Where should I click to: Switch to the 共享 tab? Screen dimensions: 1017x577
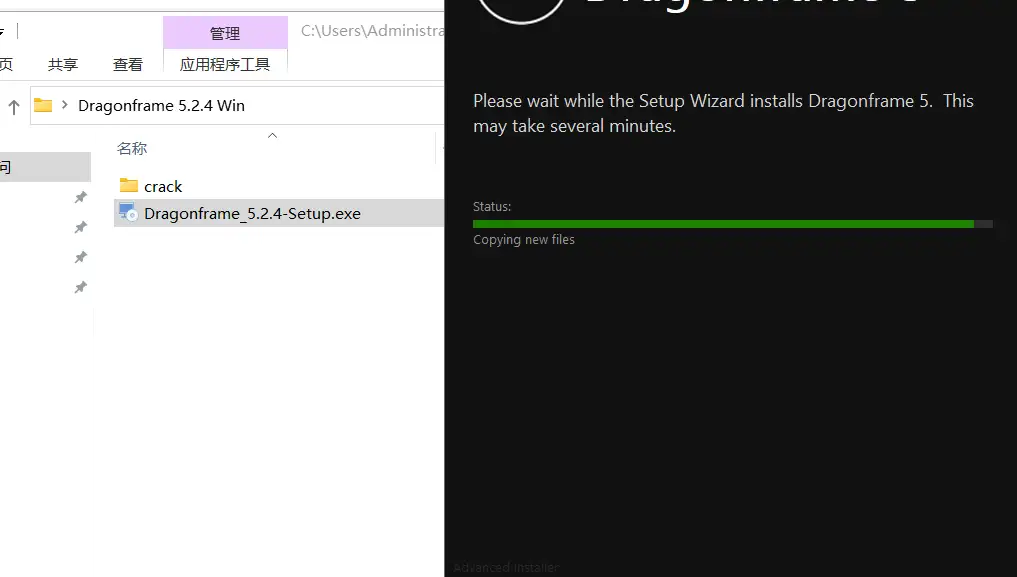click(63, 64)
